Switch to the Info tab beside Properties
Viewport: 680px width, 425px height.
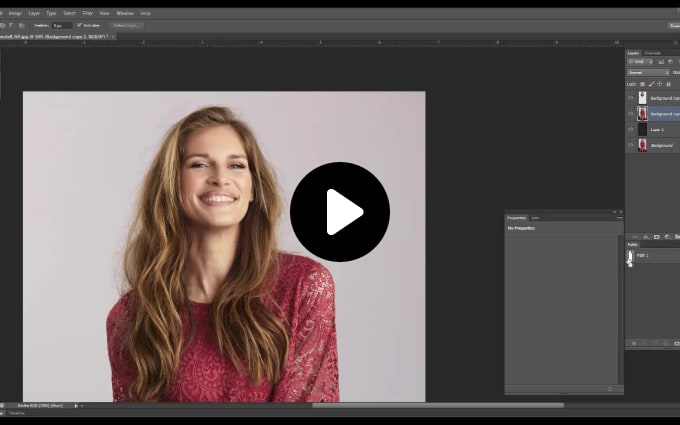coord(535,218)
